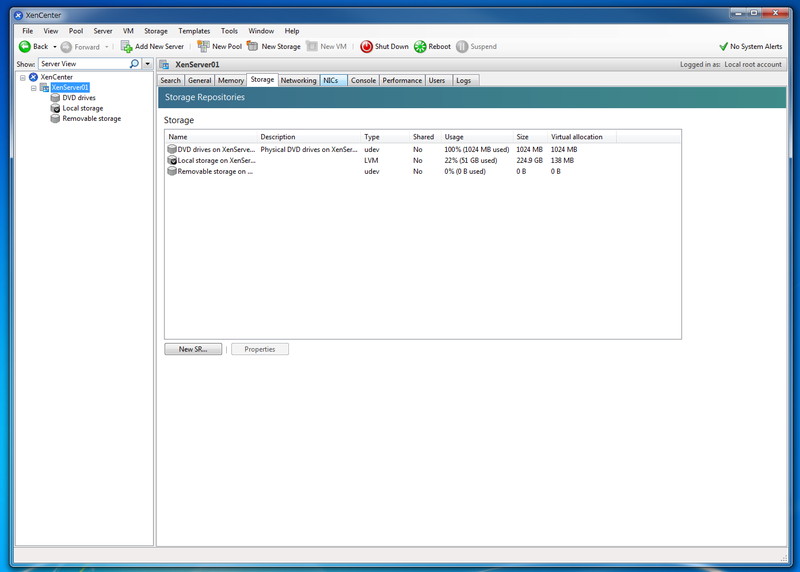This screenshot has height=572, width=800.
Task: Open the Pool menu
Action: [x=76, y=31]
